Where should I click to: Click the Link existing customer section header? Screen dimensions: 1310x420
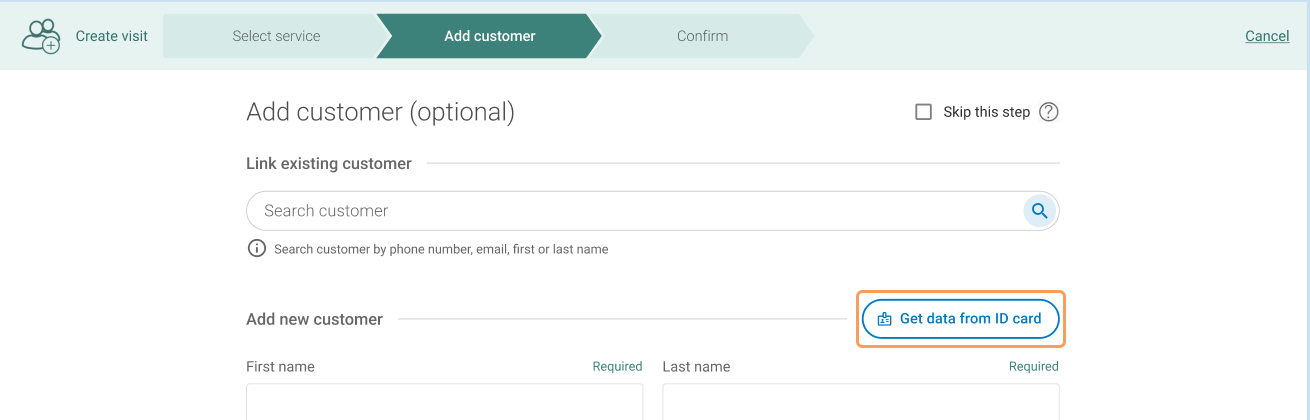pos(328,164)
